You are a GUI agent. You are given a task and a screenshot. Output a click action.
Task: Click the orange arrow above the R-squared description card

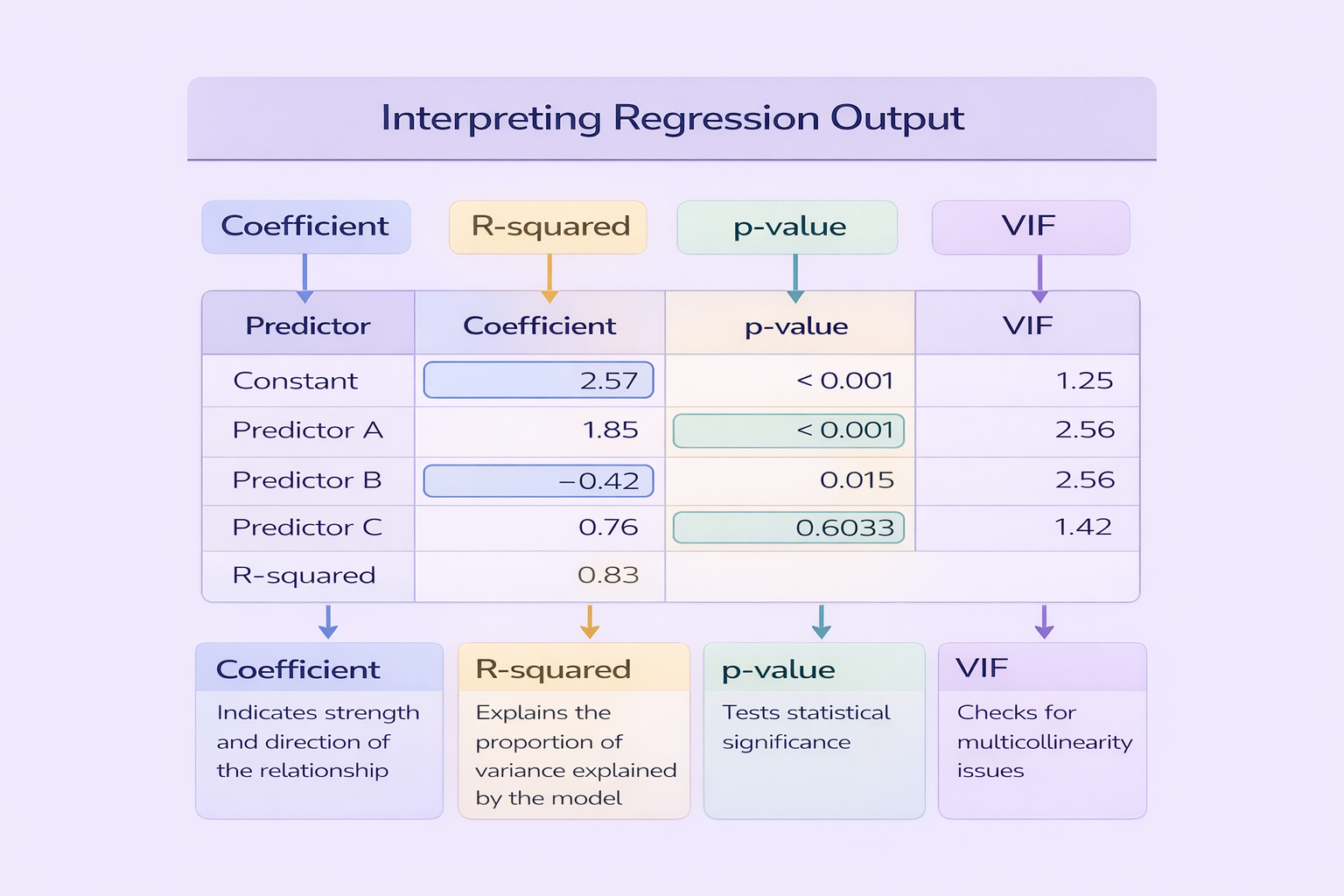590,622
